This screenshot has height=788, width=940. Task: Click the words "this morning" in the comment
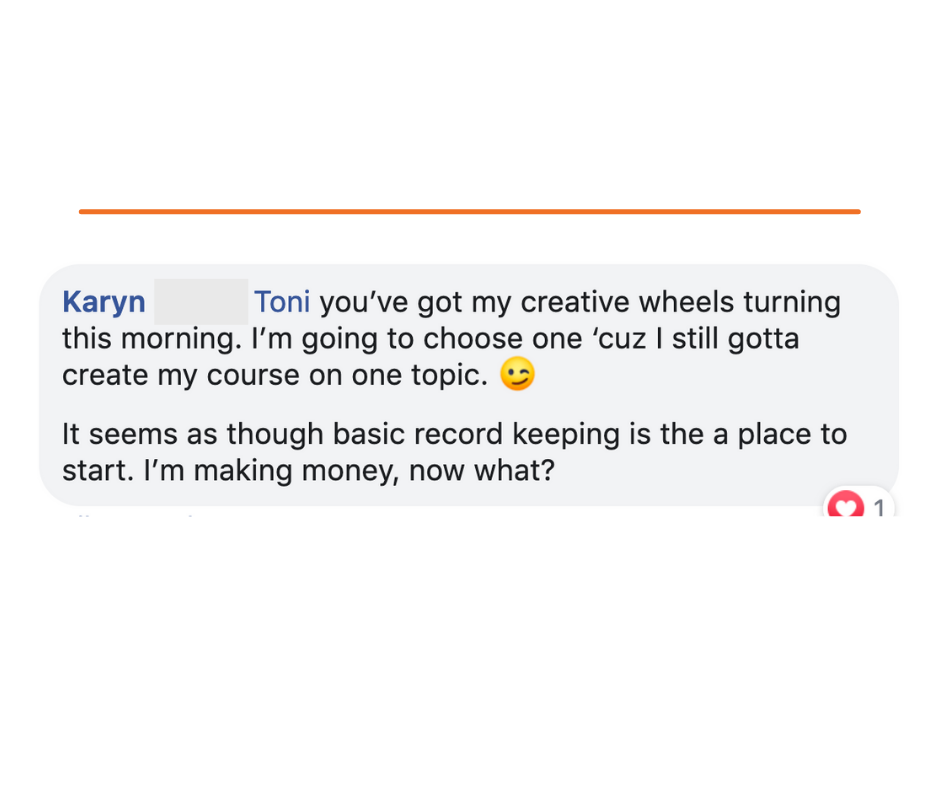coord(148,339)
